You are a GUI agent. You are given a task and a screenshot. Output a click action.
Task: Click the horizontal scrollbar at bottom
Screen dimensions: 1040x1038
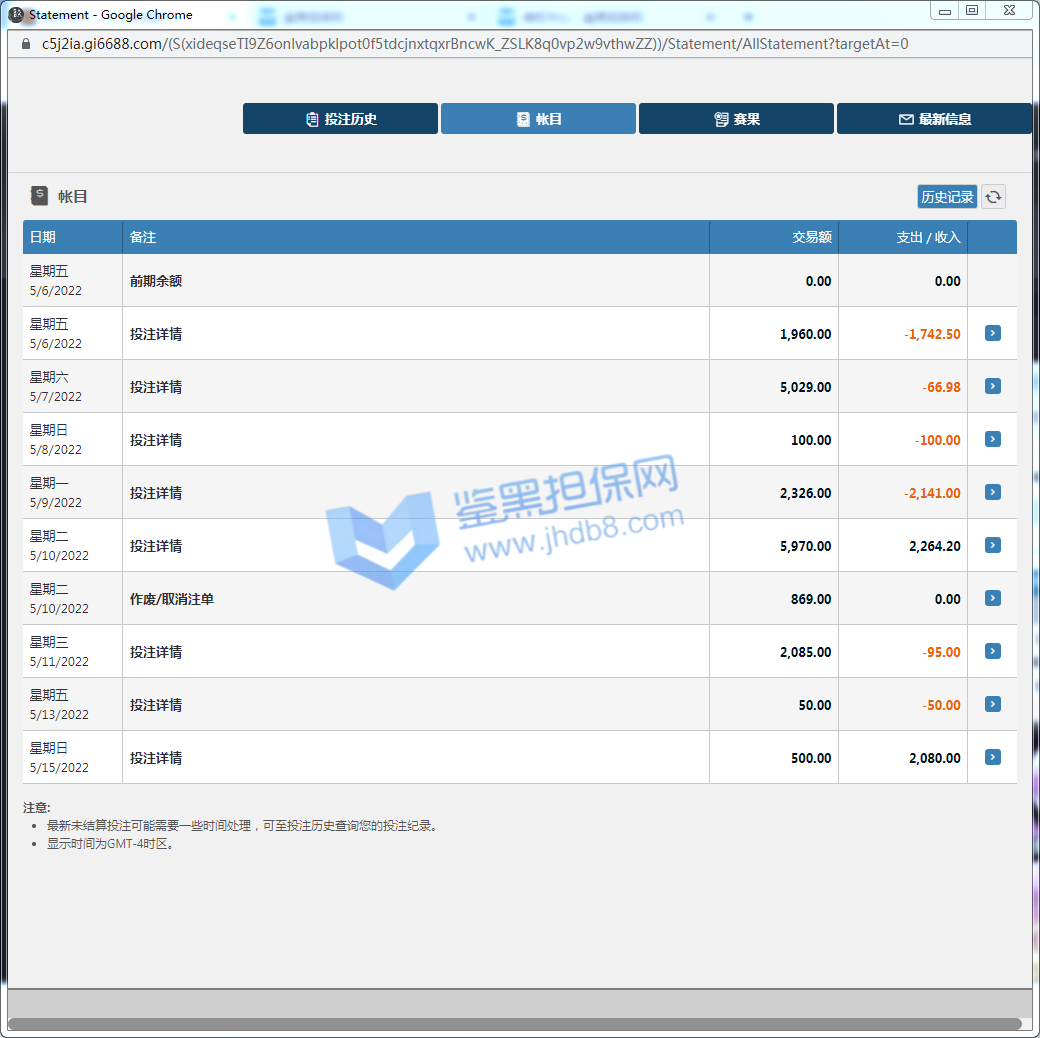515,1024
